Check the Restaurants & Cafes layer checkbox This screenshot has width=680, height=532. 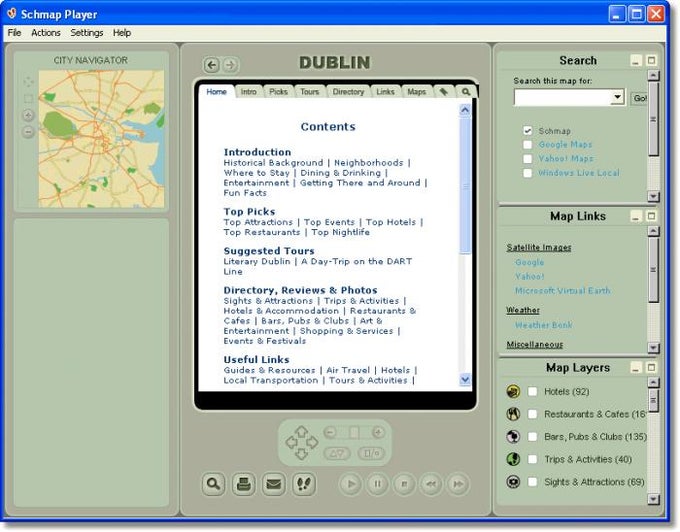click(x=532, y=414)
